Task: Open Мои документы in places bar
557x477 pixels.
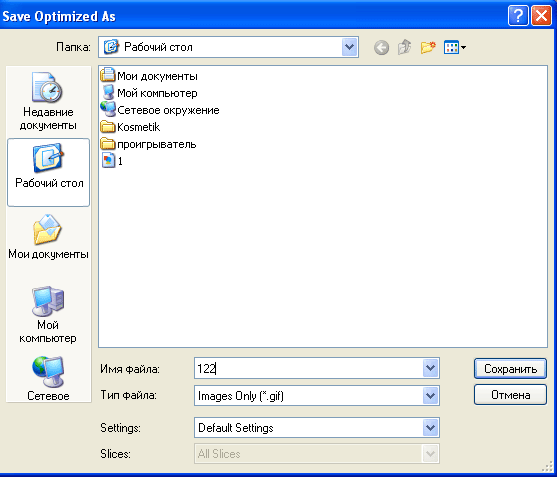Action: [48, 237]
